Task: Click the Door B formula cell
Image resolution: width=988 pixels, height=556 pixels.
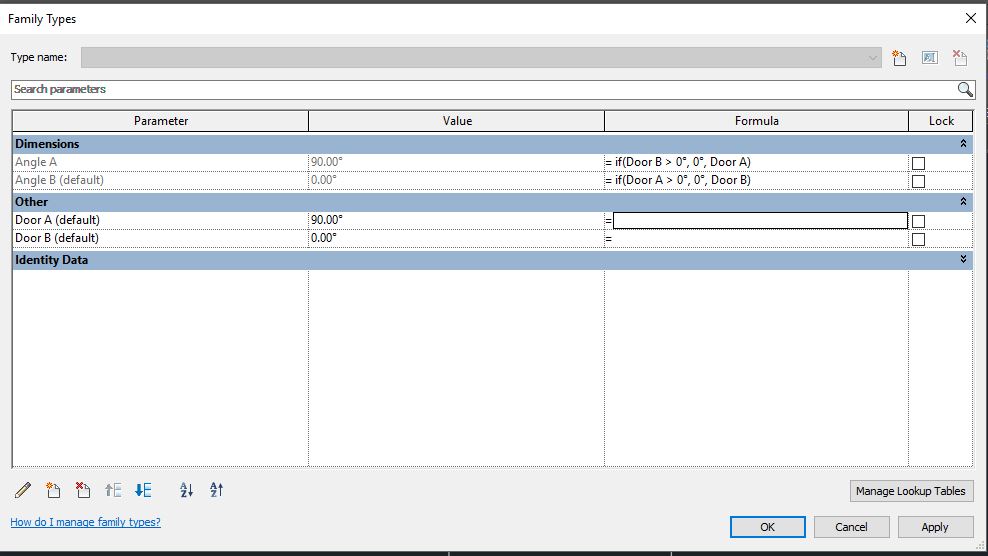Action: click(x=756, y=238)
